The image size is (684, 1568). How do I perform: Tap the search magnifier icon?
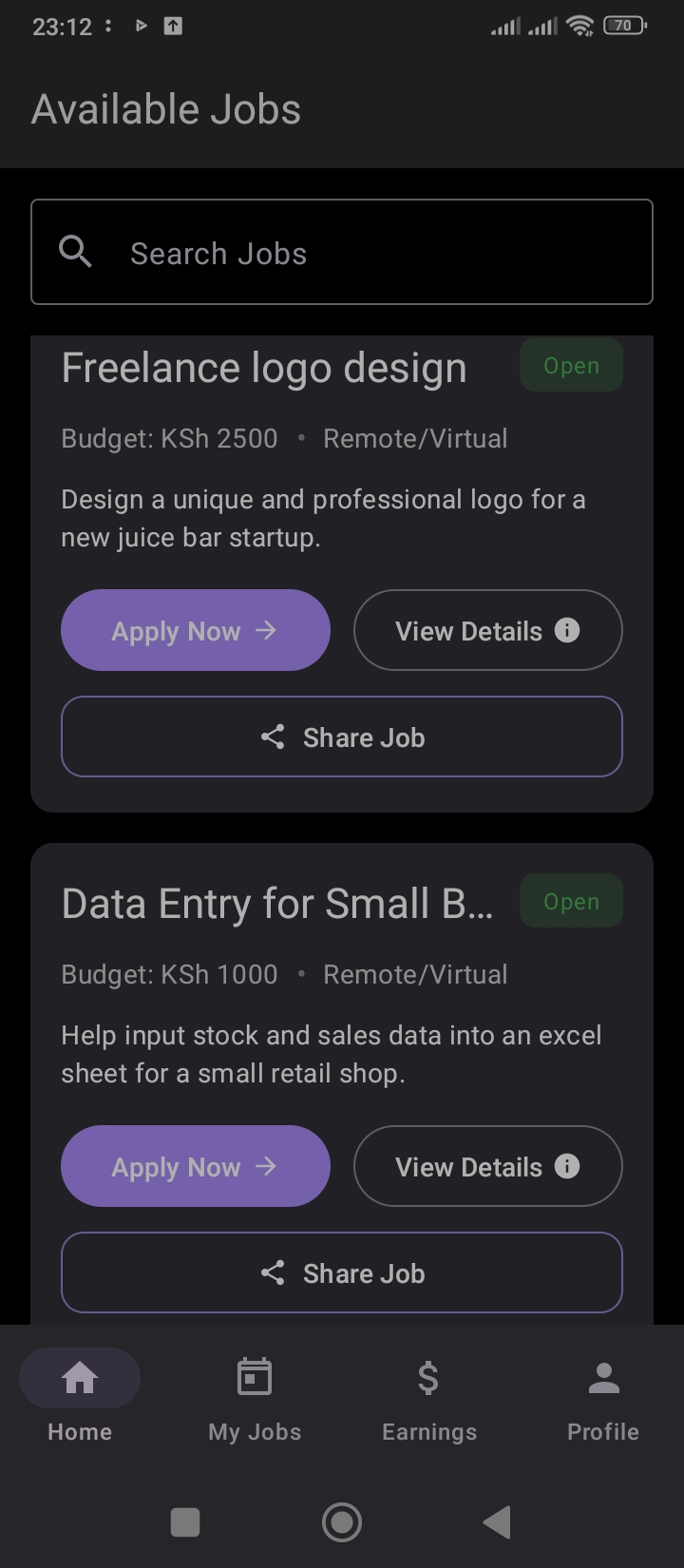click(75, 252)
